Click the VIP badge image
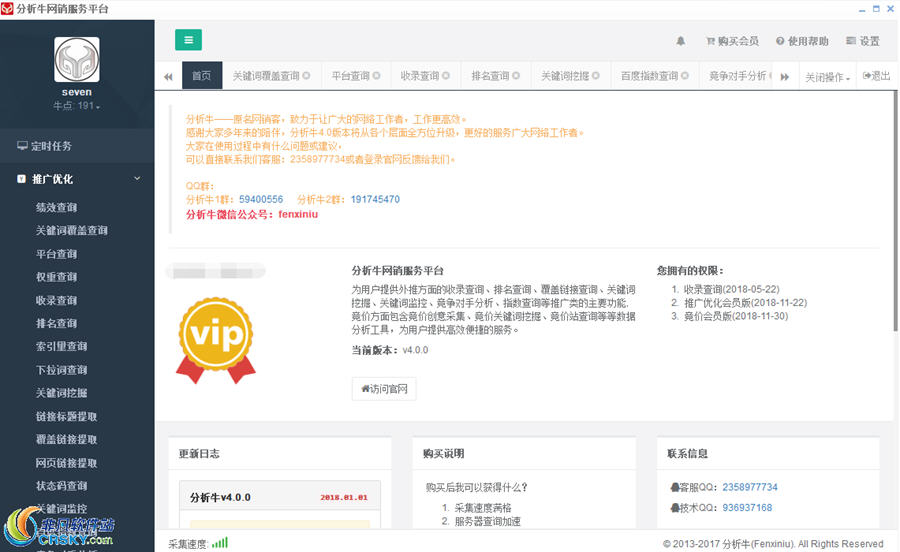Viewport: 900px width, 552px height. [x=216, y=340]
